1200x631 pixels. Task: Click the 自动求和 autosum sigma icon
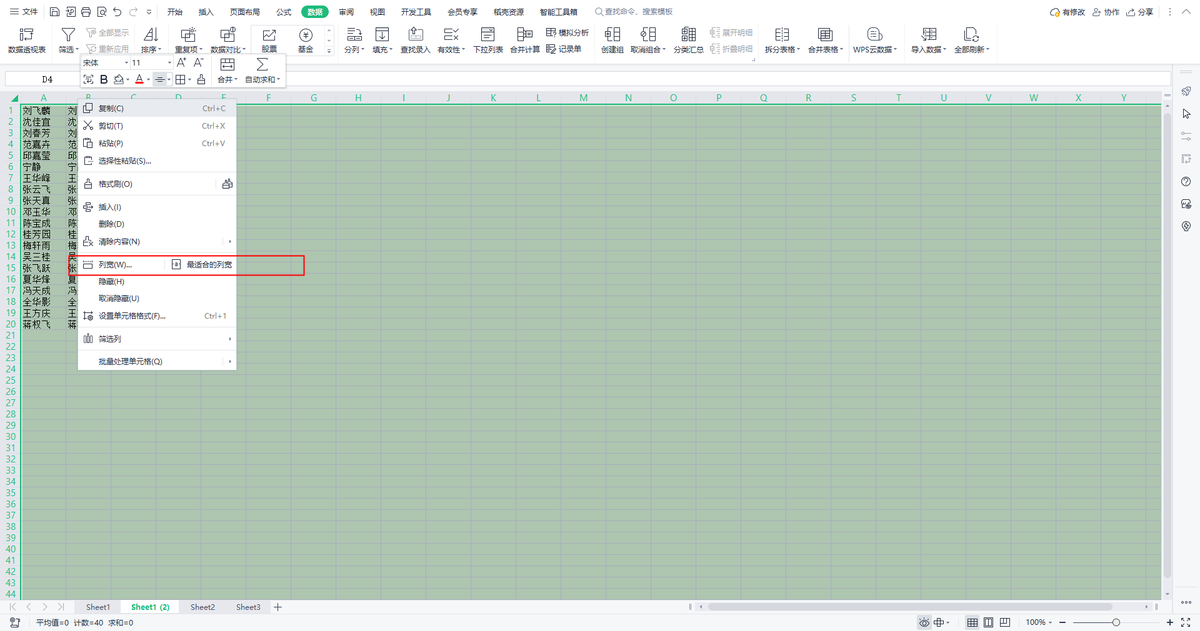(262, 64)
